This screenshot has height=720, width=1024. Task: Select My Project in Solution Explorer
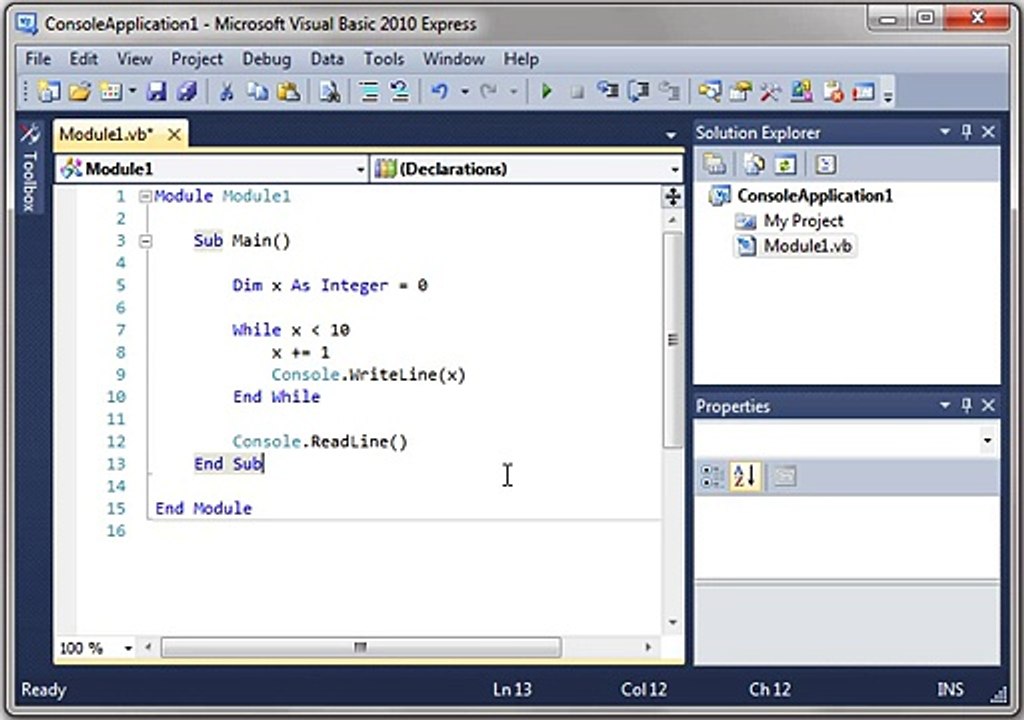tap(803, 221)
